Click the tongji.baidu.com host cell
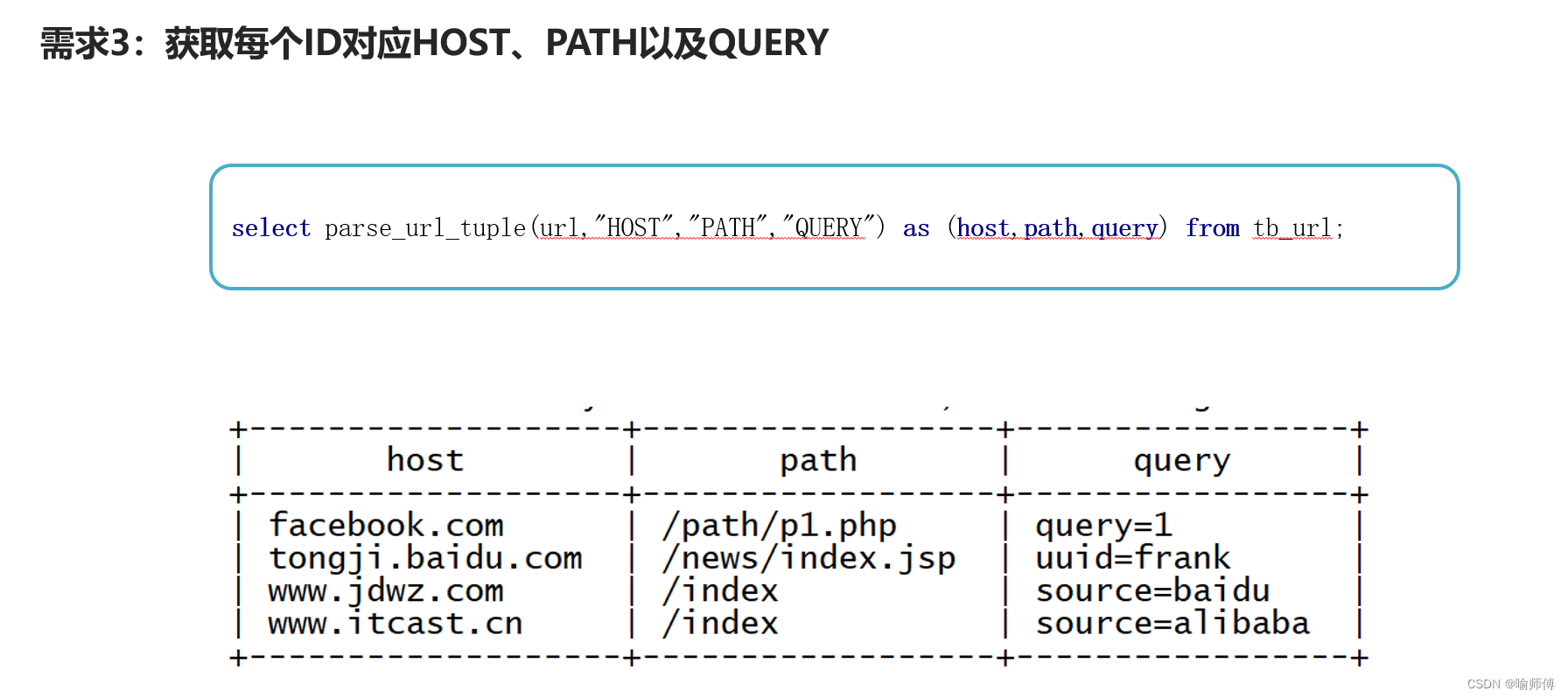The width and height of the screenshot is (1568, 698). pos(425,558)
